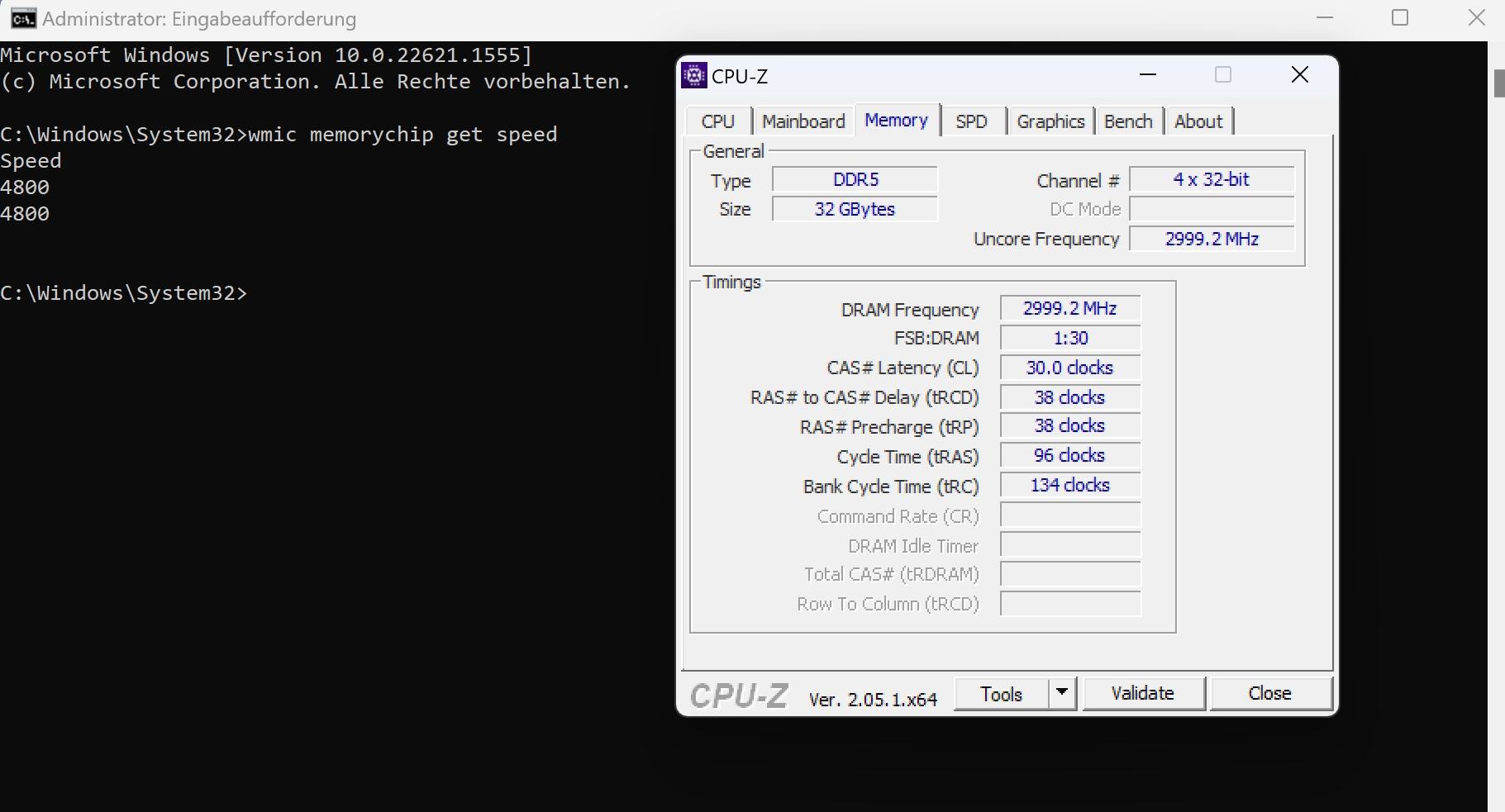Click the CAS# Latency 30.0 clocks value
Screen dimensions: 1505x812
coord(1070,368)
